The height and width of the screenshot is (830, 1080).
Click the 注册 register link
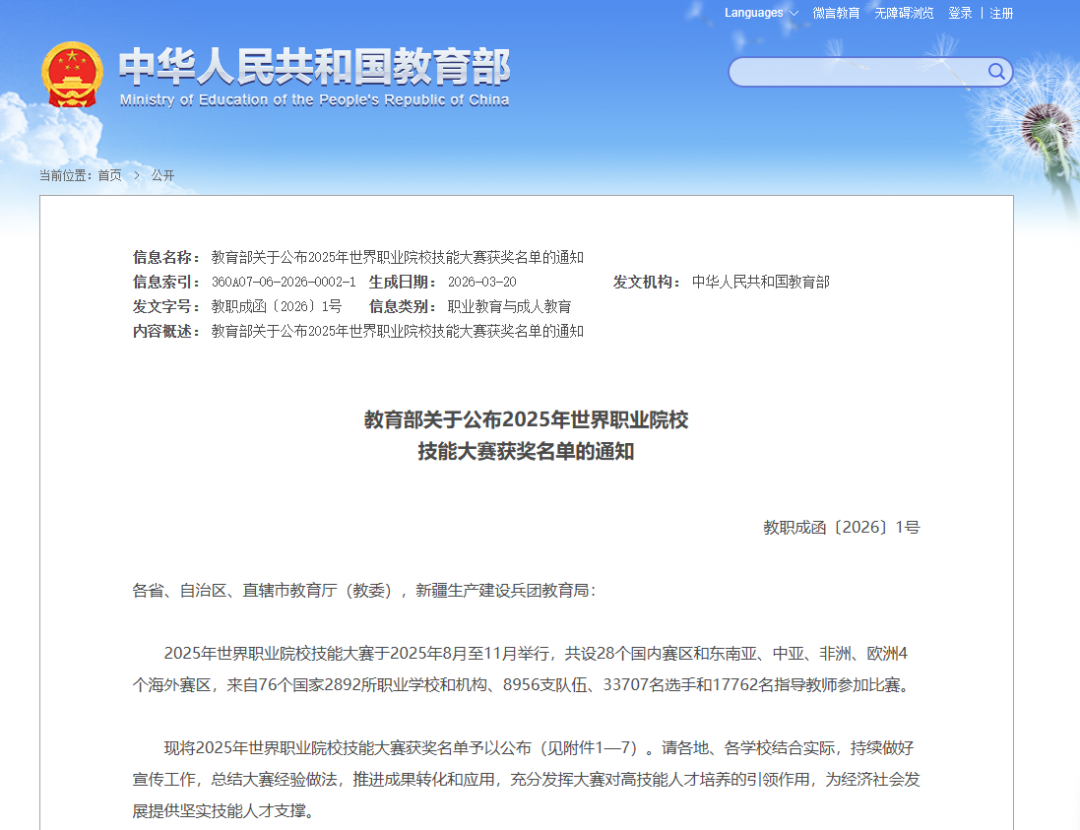(x=1001, y=13)
